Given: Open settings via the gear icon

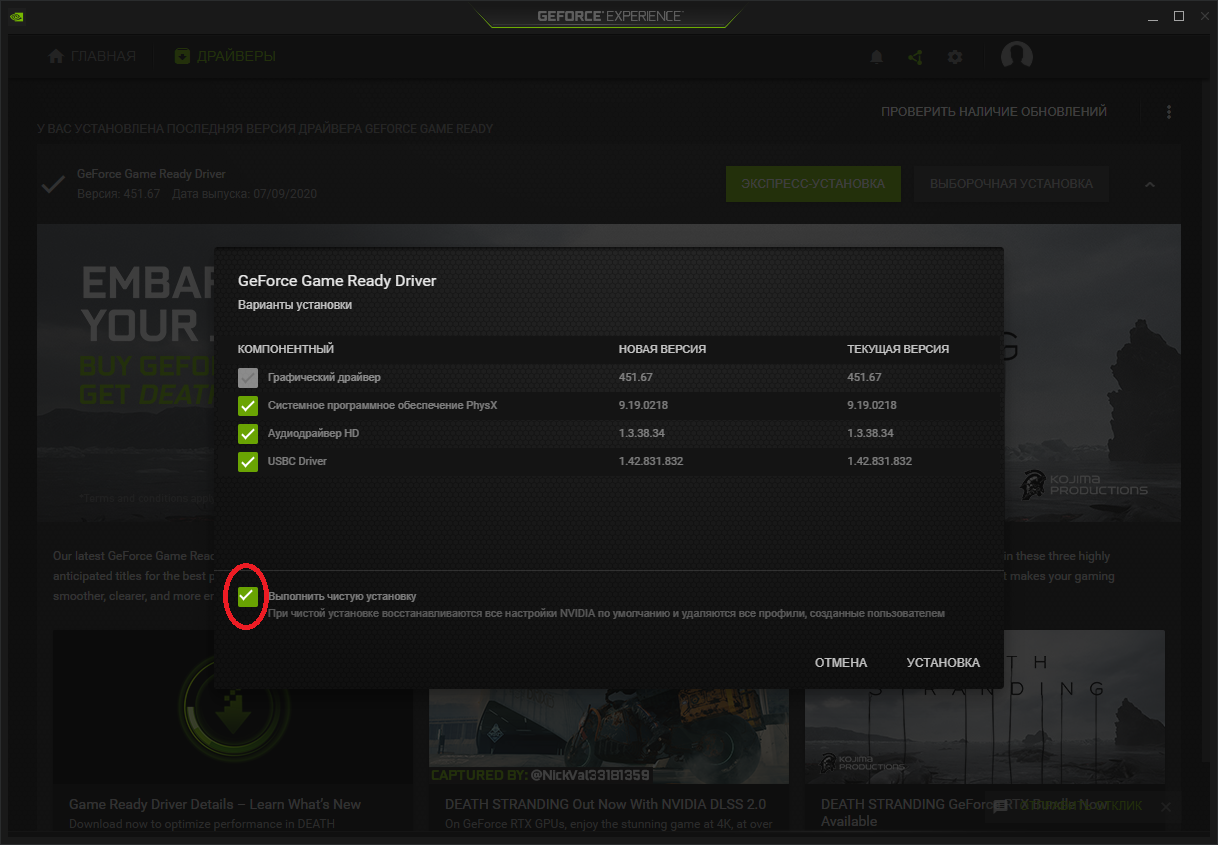Looking at the screenshot, I should click(955, 57).
